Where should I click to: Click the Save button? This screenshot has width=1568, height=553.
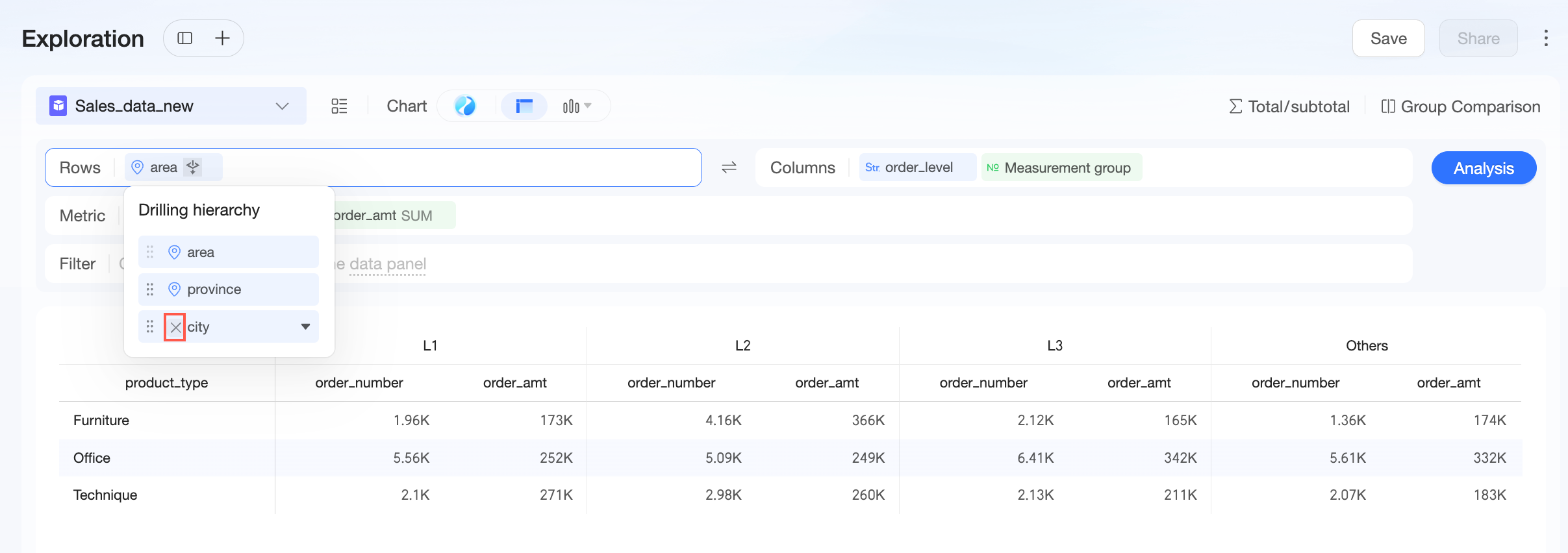pos(1388,38)
